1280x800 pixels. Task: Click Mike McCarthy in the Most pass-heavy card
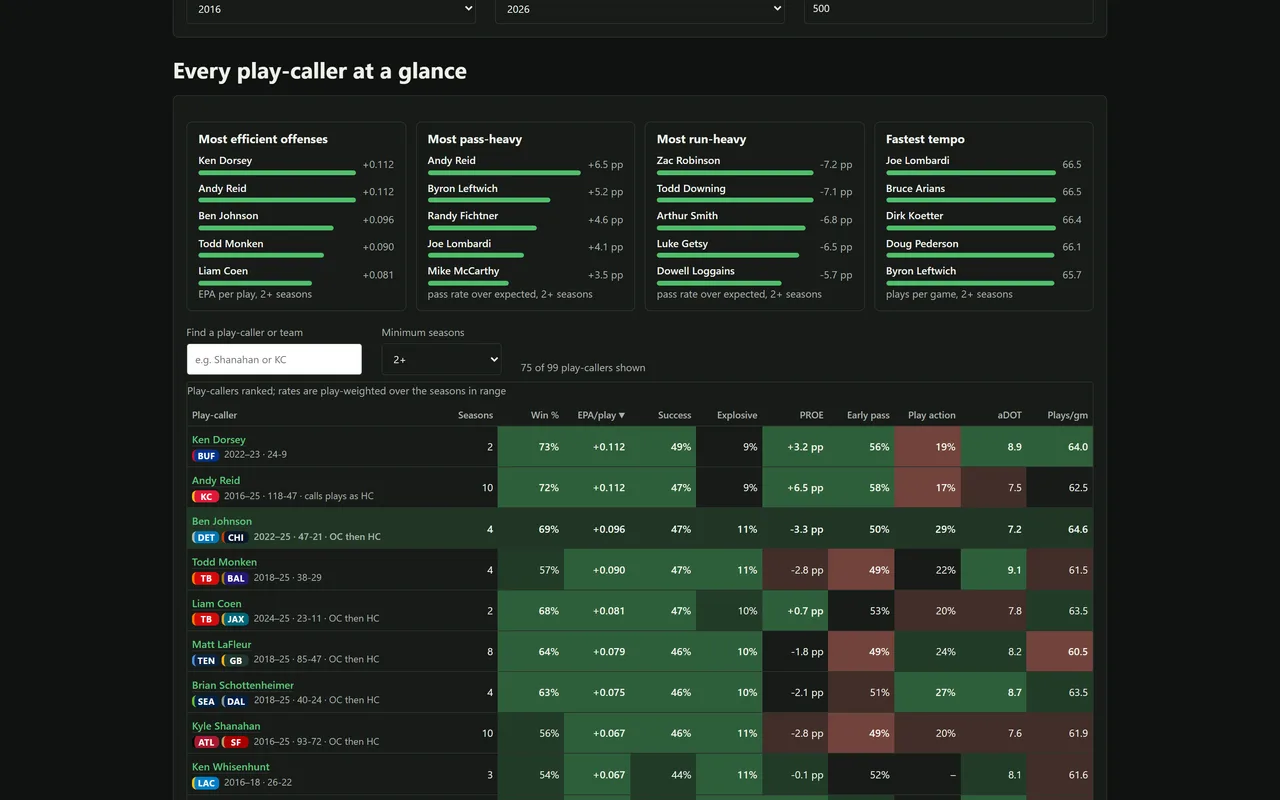coord(464,271)
